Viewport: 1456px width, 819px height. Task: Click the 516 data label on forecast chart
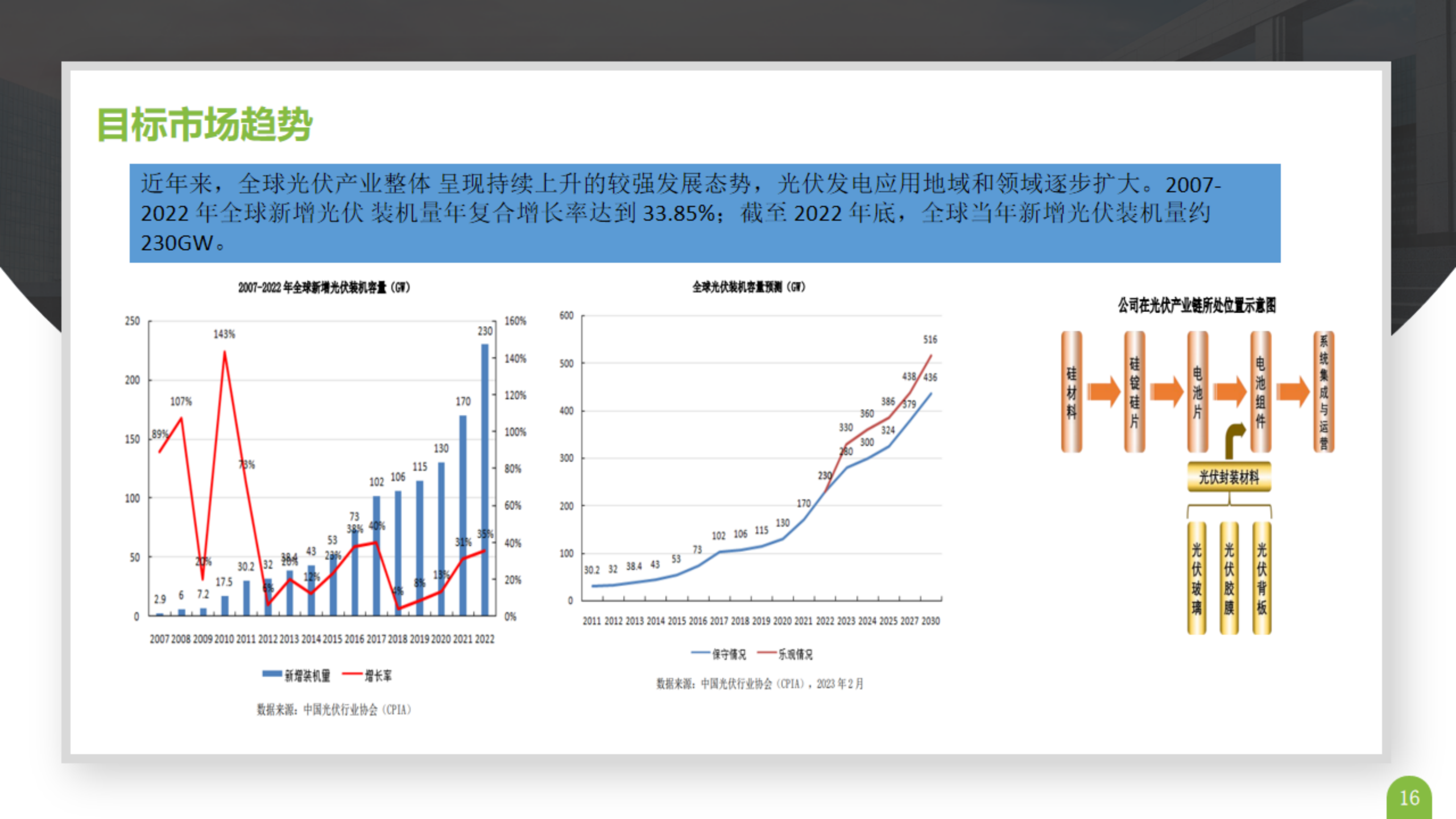point(930,340)
